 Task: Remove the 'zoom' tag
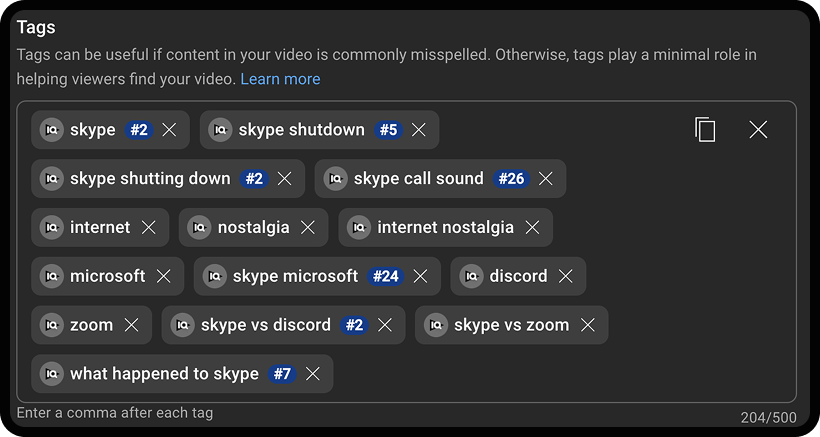click(131, 325)
